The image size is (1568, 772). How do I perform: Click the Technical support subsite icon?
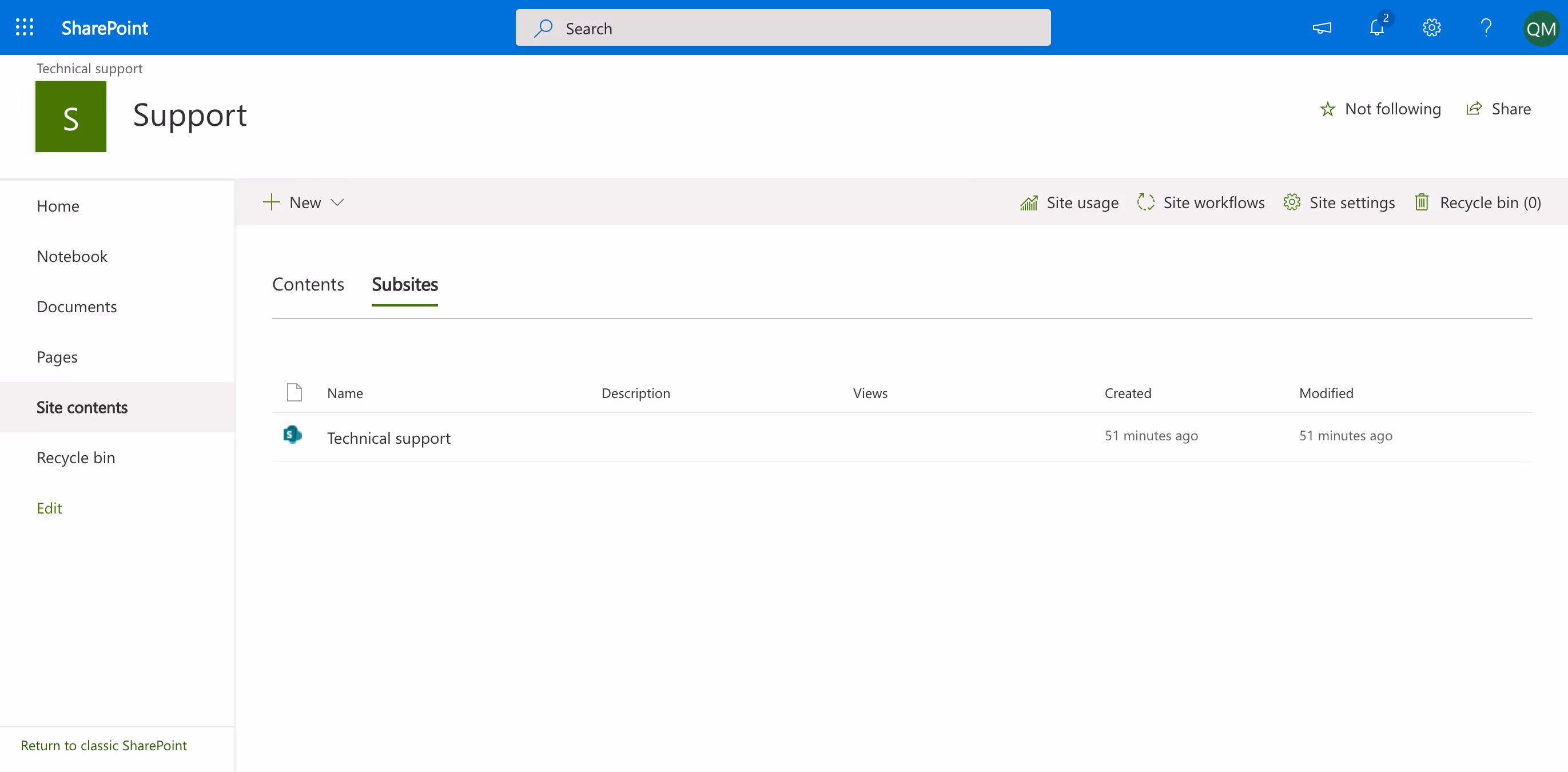pyautogui.click(x=293, y=435)
